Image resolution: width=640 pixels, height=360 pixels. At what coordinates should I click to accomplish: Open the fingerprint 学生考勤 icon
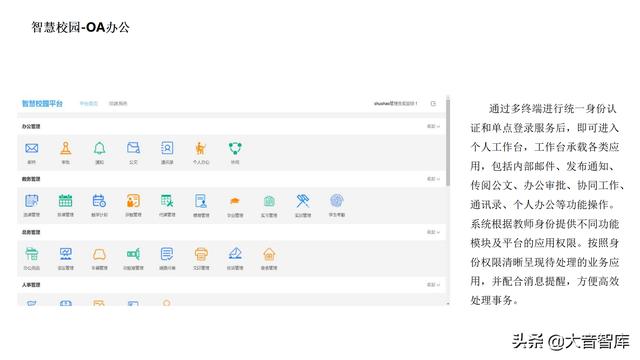pyautogui.click(x=337, y=200)
